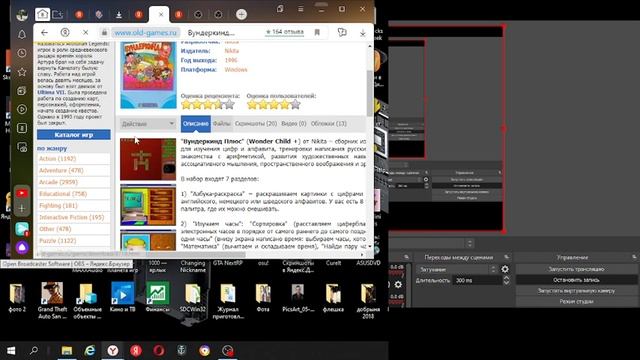
Task: Open OBS audio mixer gear icon
Action: pos(398,284)
